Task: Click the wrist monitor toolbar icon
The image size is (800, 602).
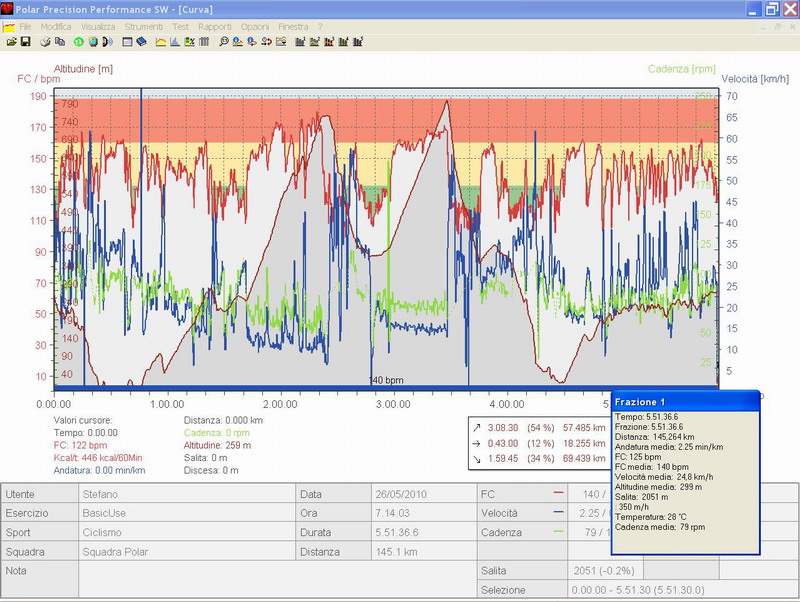Action: pos(93,42)
